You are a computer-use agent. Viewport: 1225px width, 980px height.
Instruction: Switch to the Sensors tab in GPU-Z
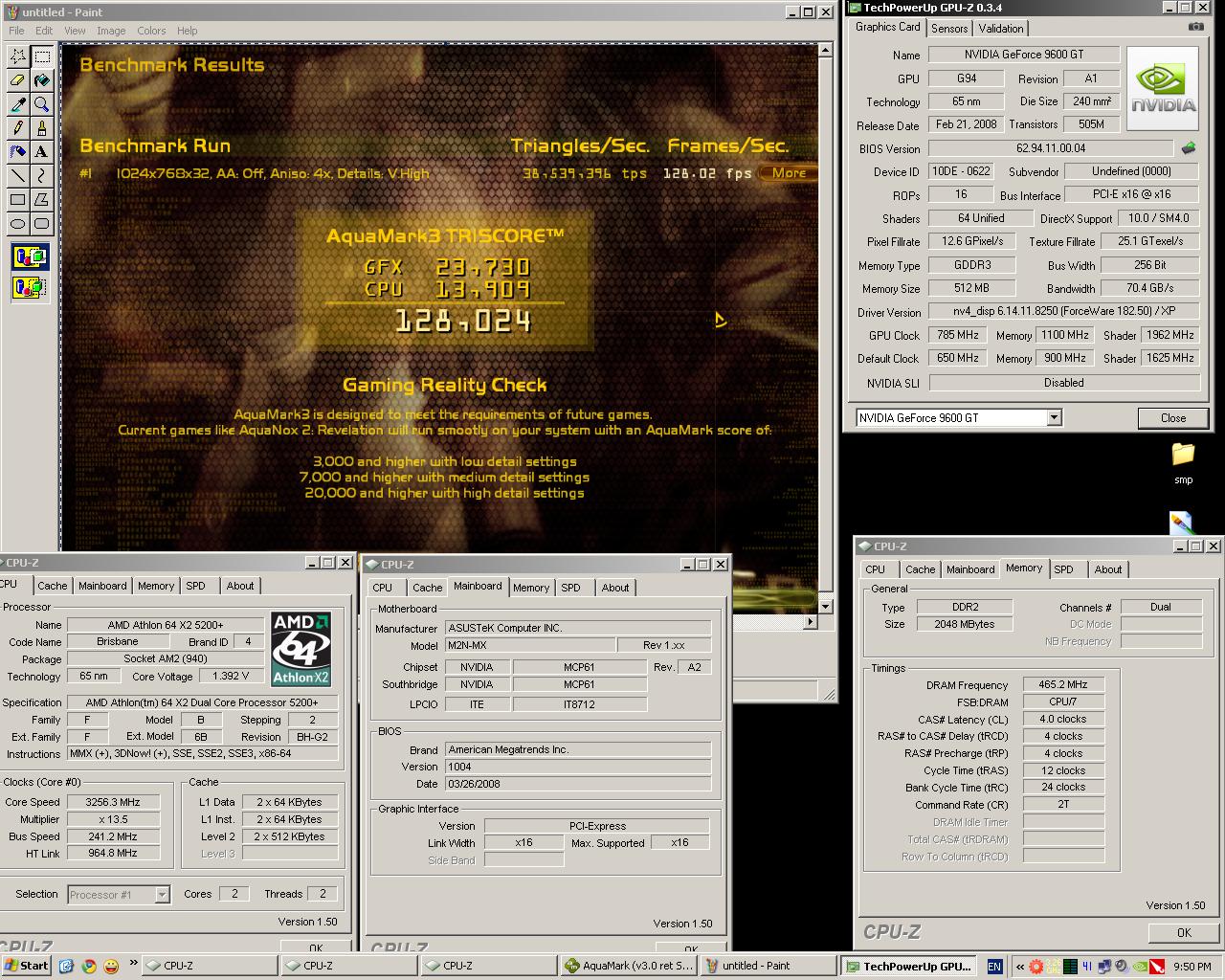click(x=949, y=29)
